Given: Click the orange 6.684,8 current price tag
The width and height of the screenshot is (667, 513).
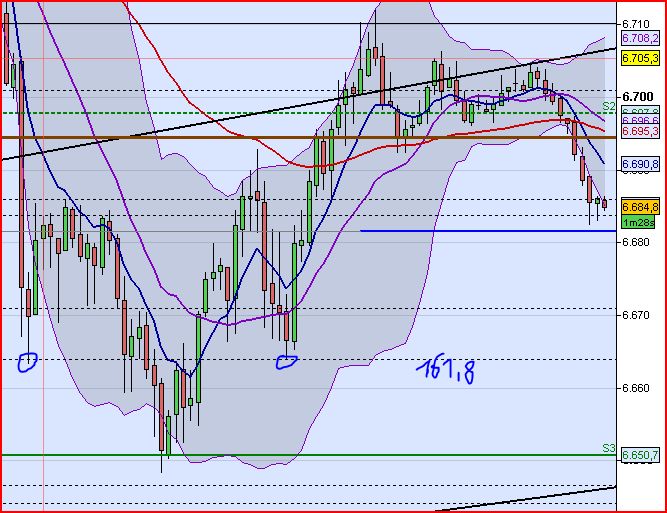Looking at the screenshot, I should coord(641,207).
